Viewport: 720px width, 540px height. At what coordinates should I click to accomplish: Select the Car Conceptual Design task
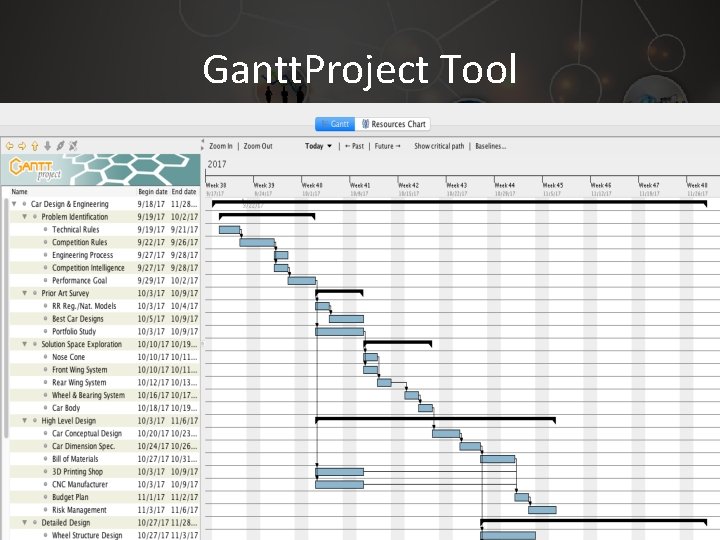105,433
